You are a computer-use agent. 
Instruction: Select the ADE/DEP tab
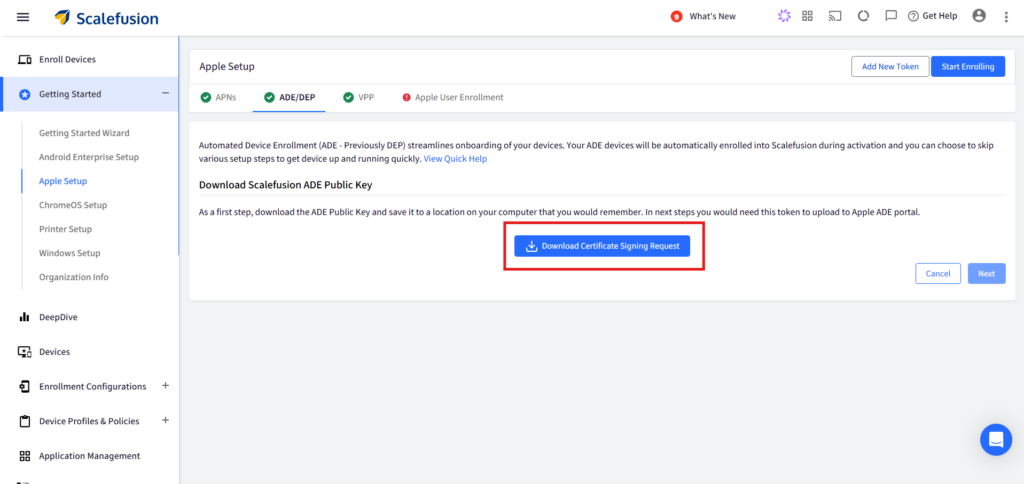coord(289,97)
